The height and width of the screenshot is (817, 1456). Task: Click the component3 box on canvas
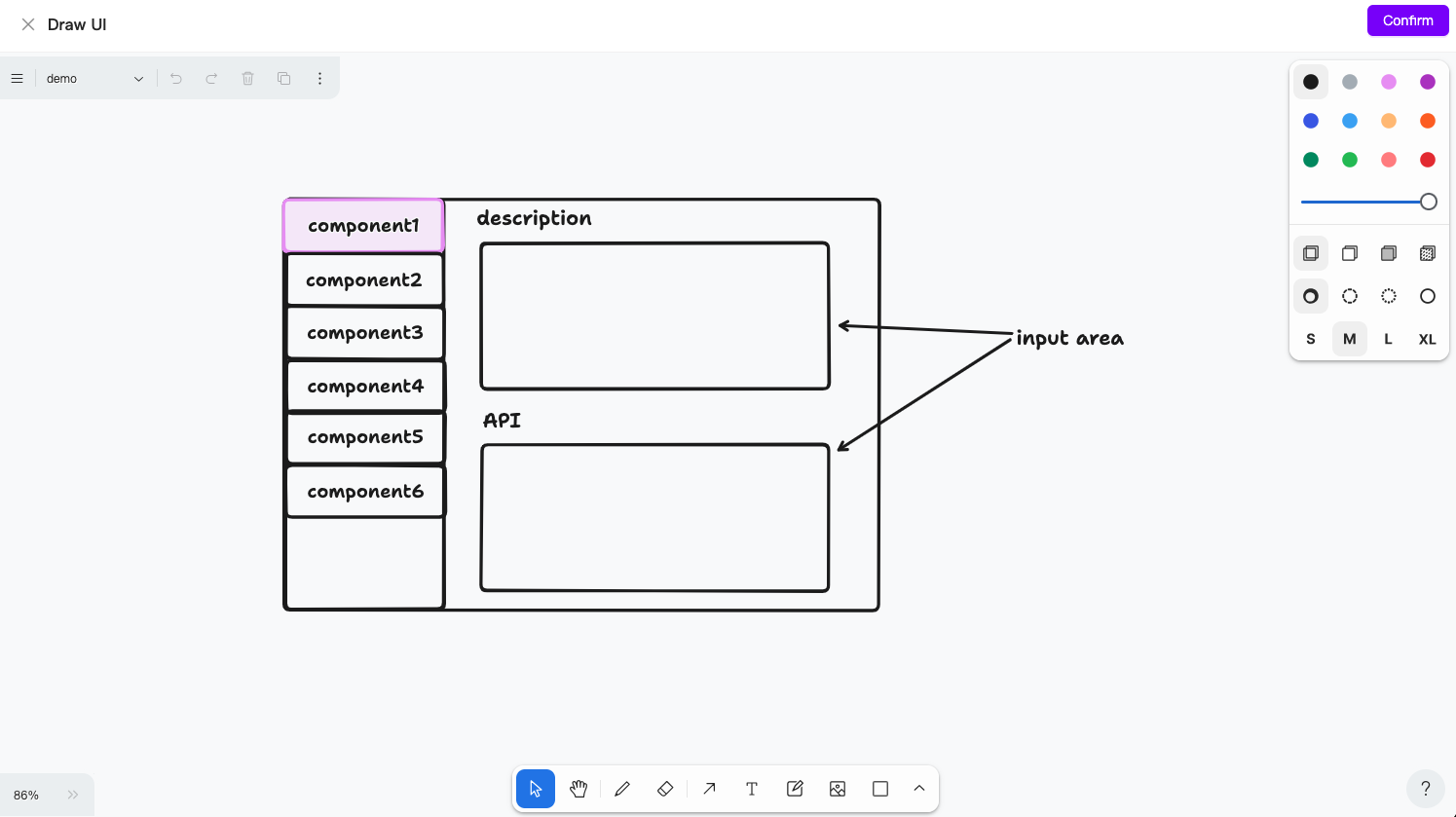[365, 333]
